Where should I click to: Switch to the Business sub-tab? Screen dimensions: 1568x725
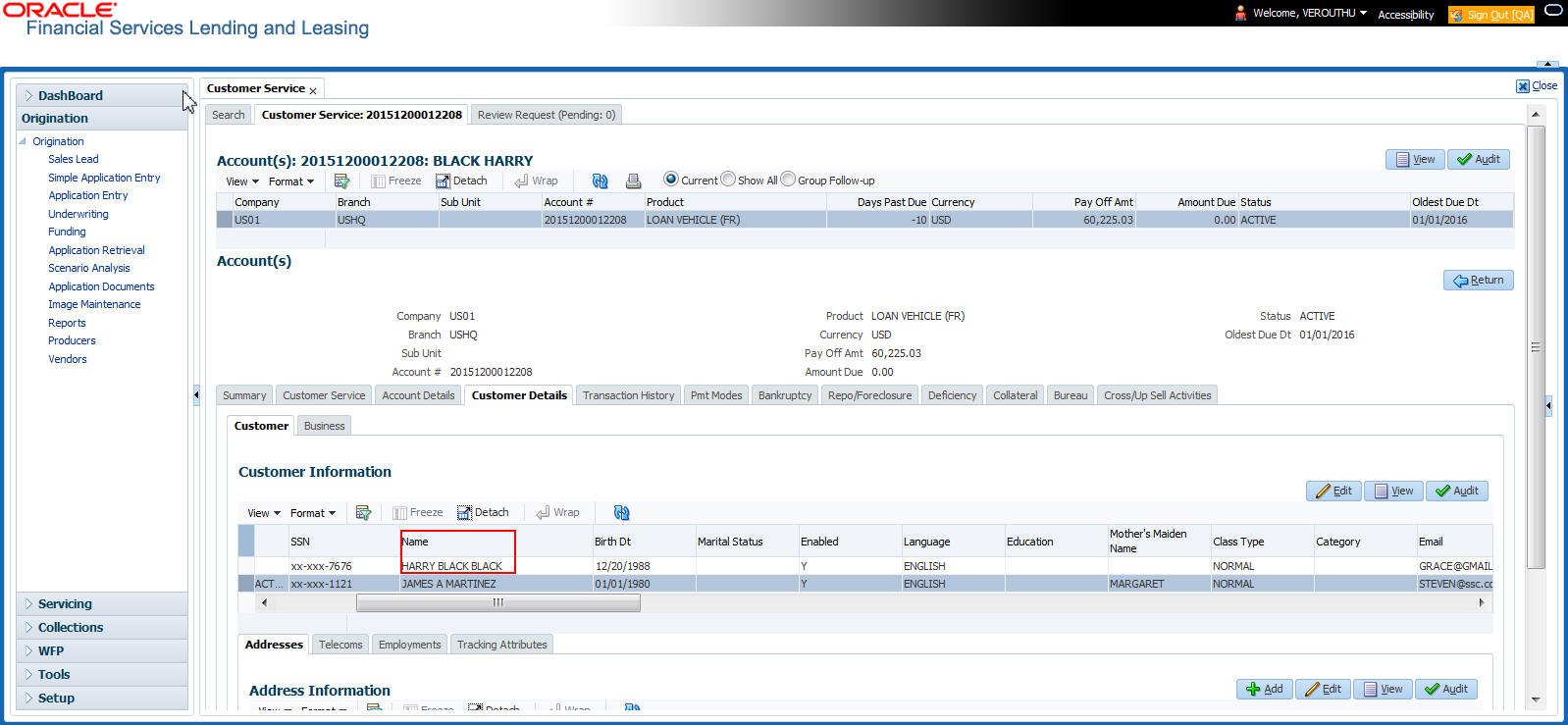coord(324,426)
